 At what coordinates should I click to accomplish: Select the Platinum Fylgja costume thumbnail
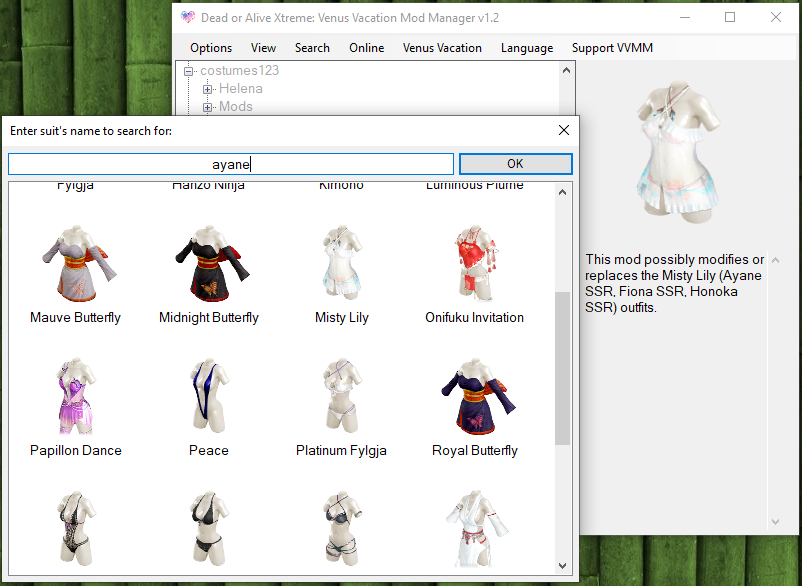(342, 396)
